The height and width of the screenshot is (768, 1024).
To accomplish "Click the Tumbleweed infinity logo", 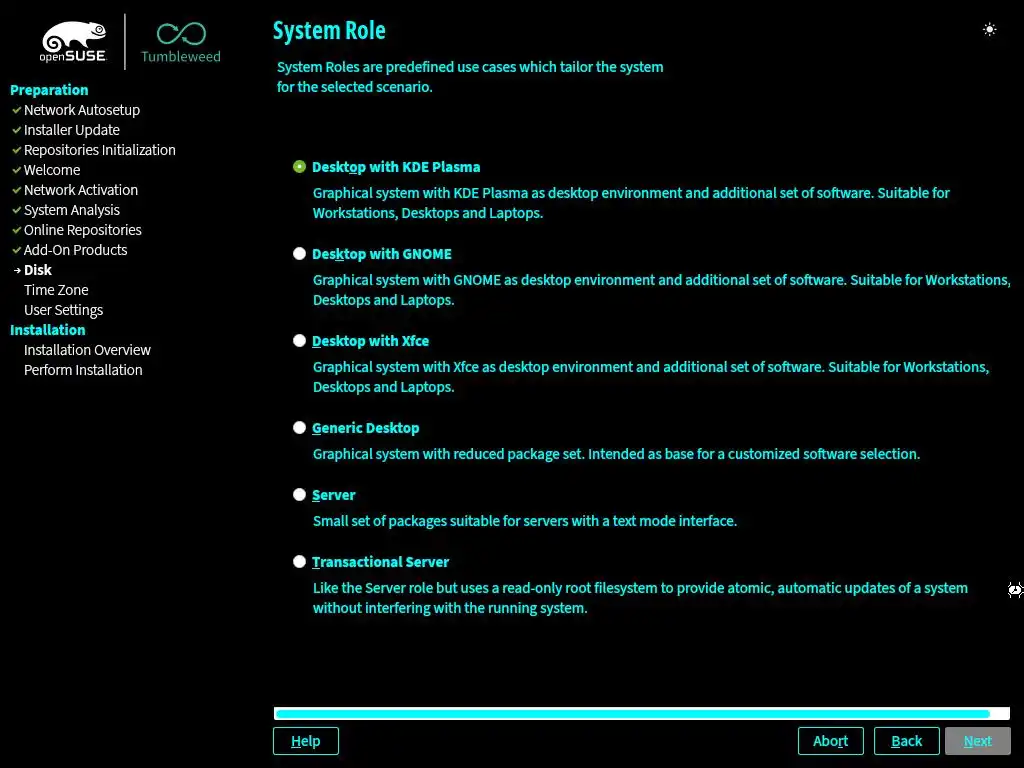I will [x=181, y=43].
